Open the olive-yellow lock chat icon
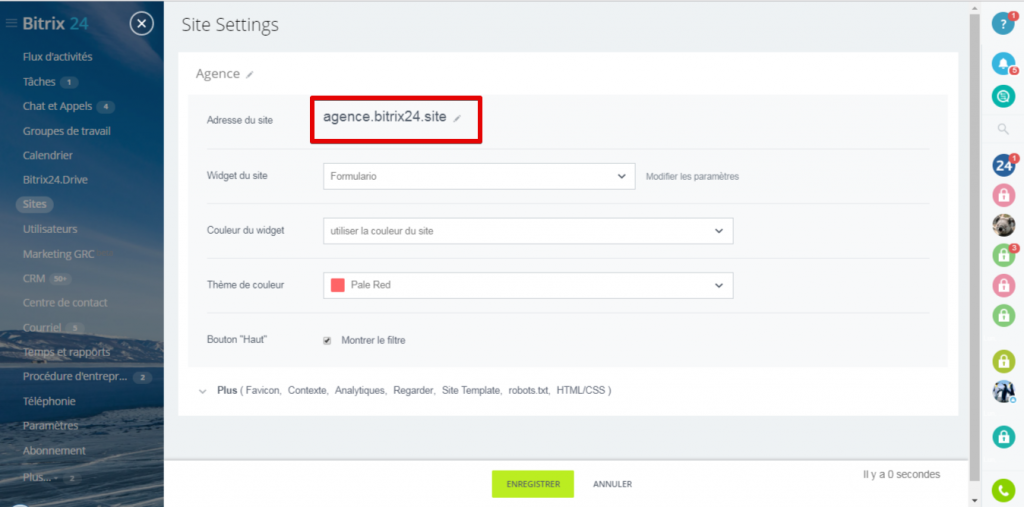 [x=1003, y=361]
